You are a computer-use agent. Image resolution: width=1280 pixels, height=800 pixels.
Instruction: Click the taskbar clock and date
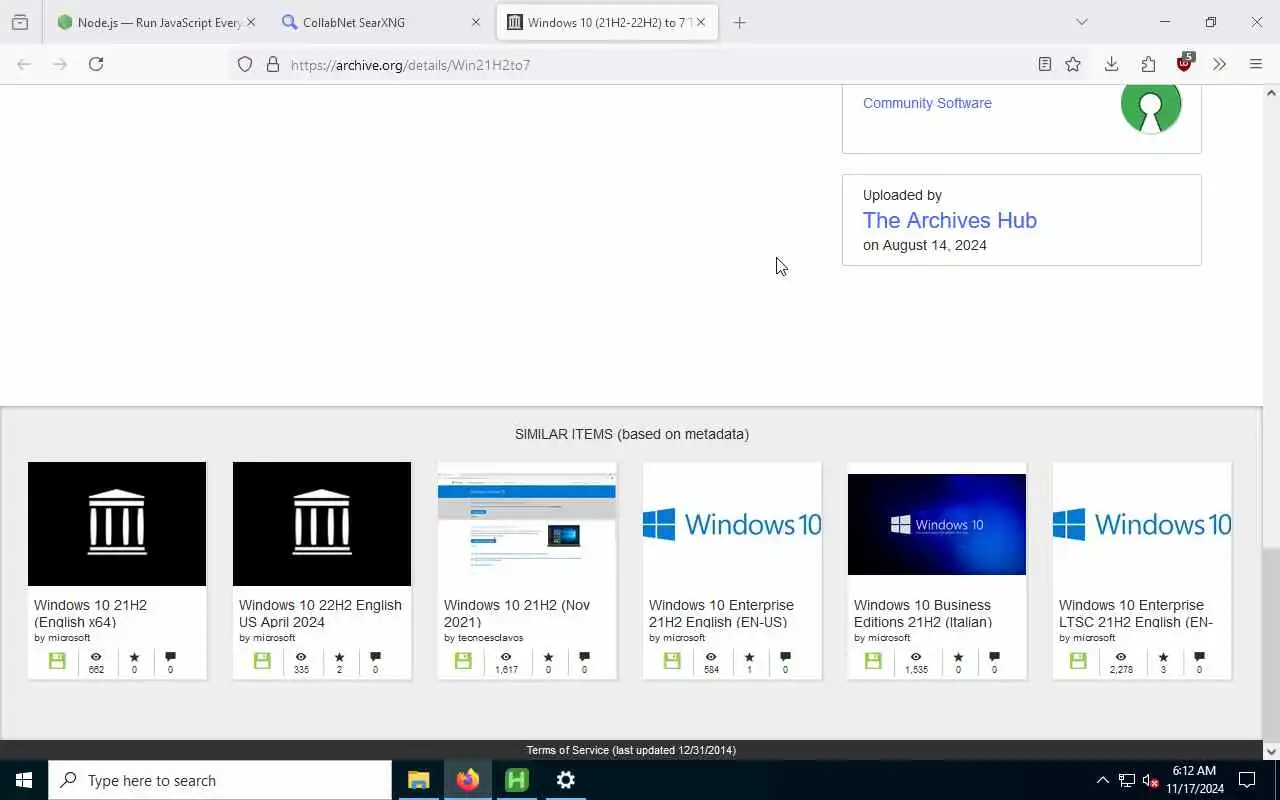point(1194,780)
